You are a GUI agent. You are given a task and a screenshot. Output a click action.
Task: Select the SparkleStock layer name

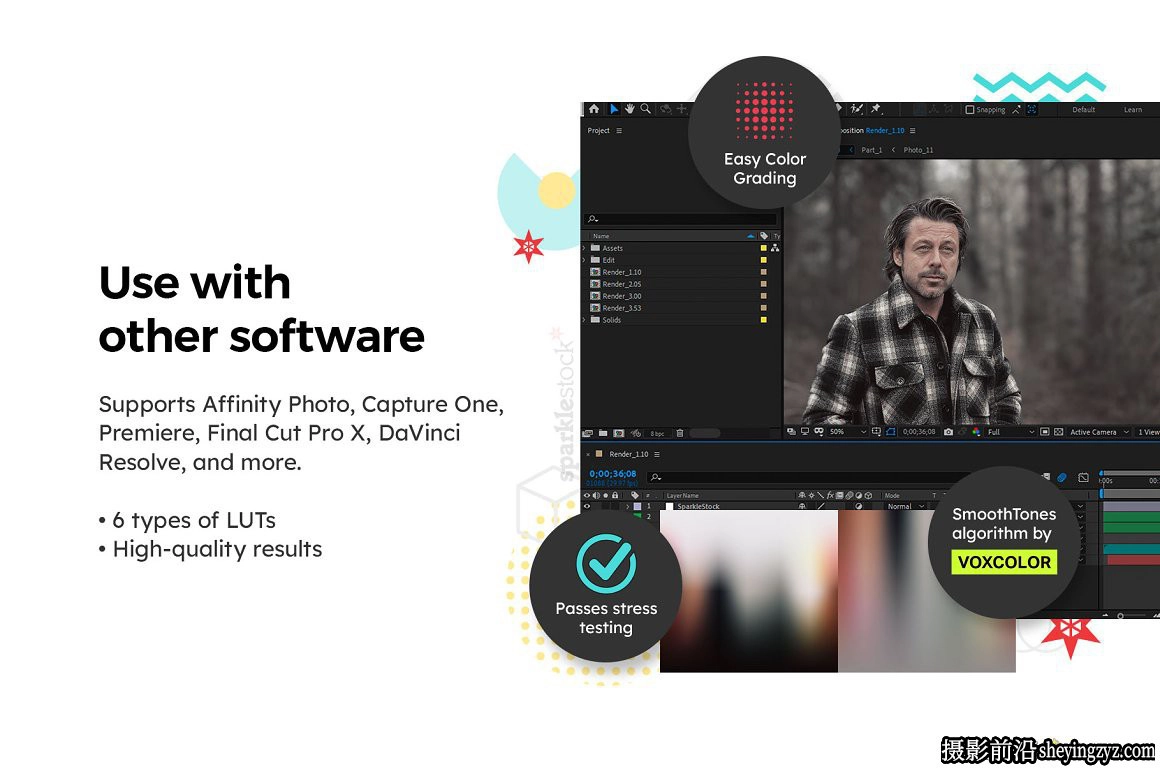(698, 507)
